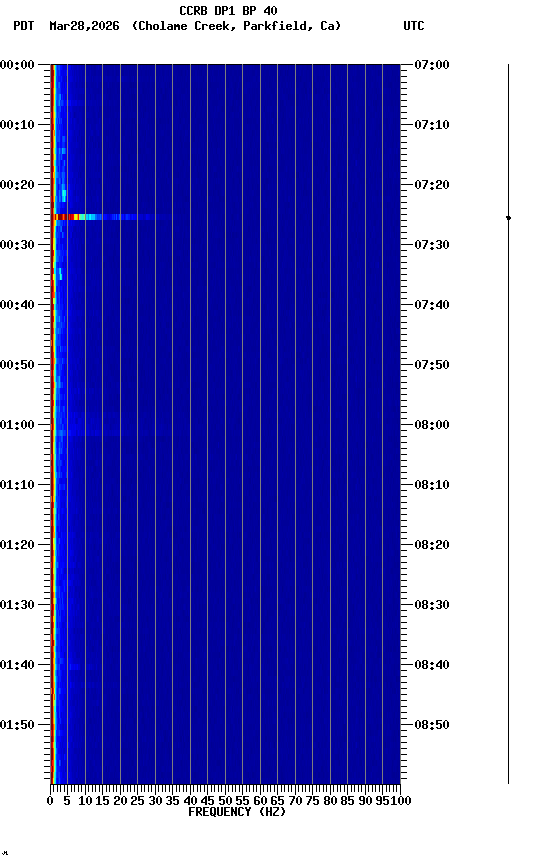Click the UTC time label '08:10'
This screenshot has width=552, height=864.
[432, 485]
